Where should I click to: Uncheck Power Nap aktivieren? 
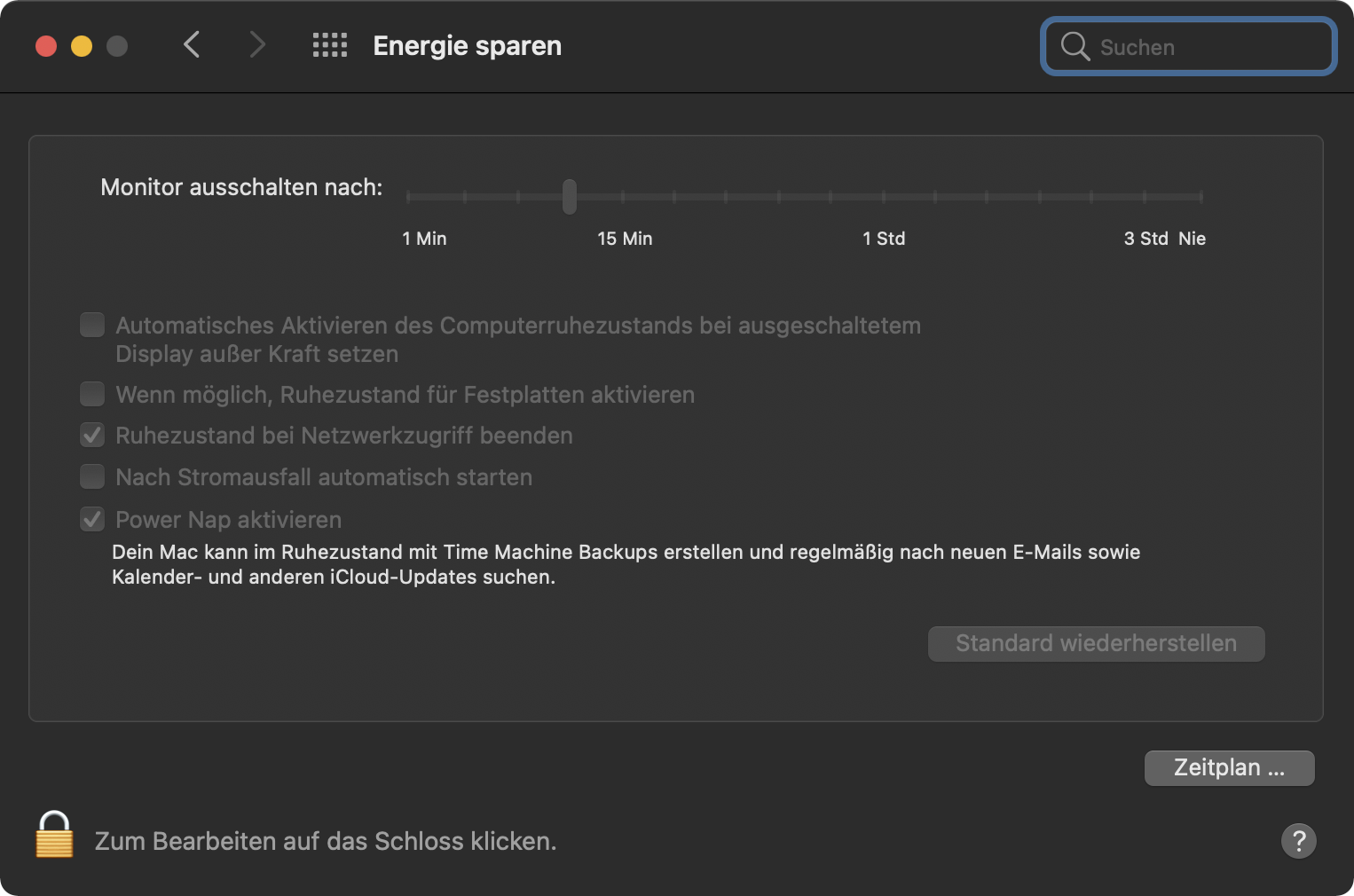pos(92,520)
